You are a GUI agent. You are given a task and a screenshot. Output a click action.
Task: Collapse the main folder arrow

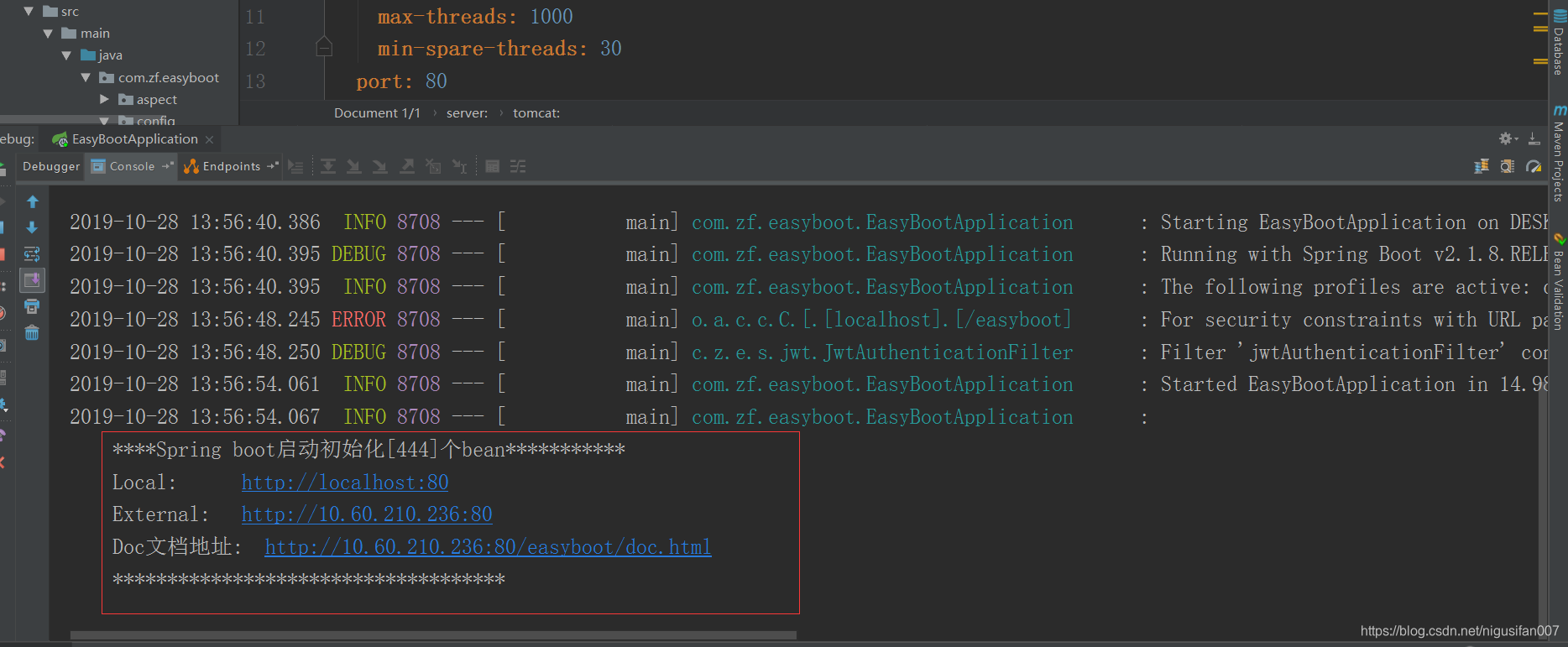click(48, 33)
